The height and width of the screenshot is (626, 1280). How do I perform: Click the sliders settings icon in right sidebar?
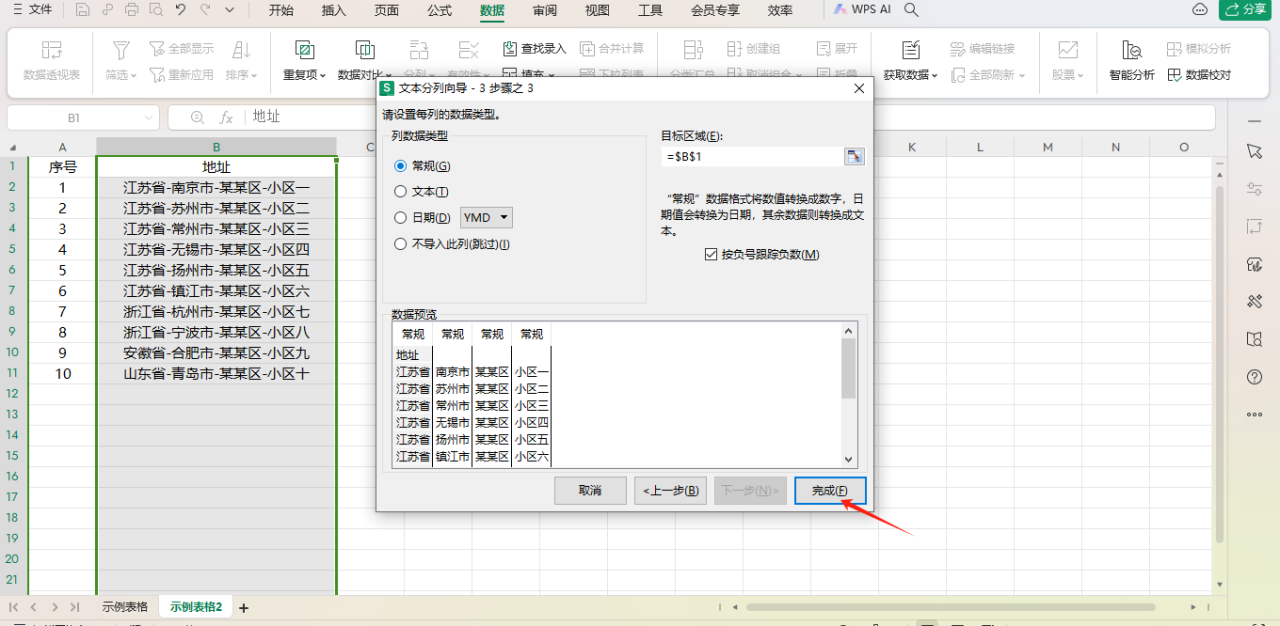coord(1254,189)
